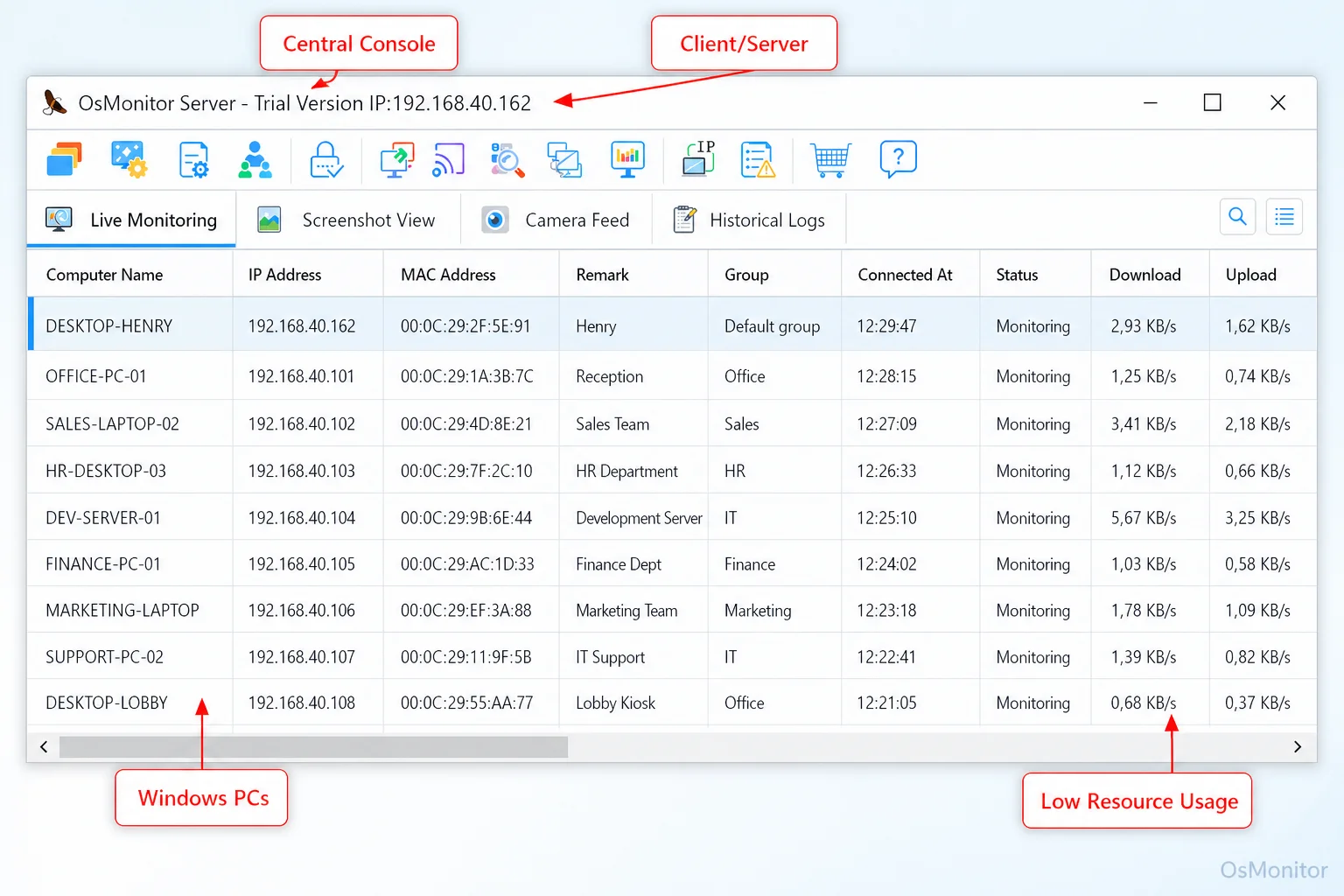Click the magnifier search button
The image size is (1344, 896).
(1237, 216)
